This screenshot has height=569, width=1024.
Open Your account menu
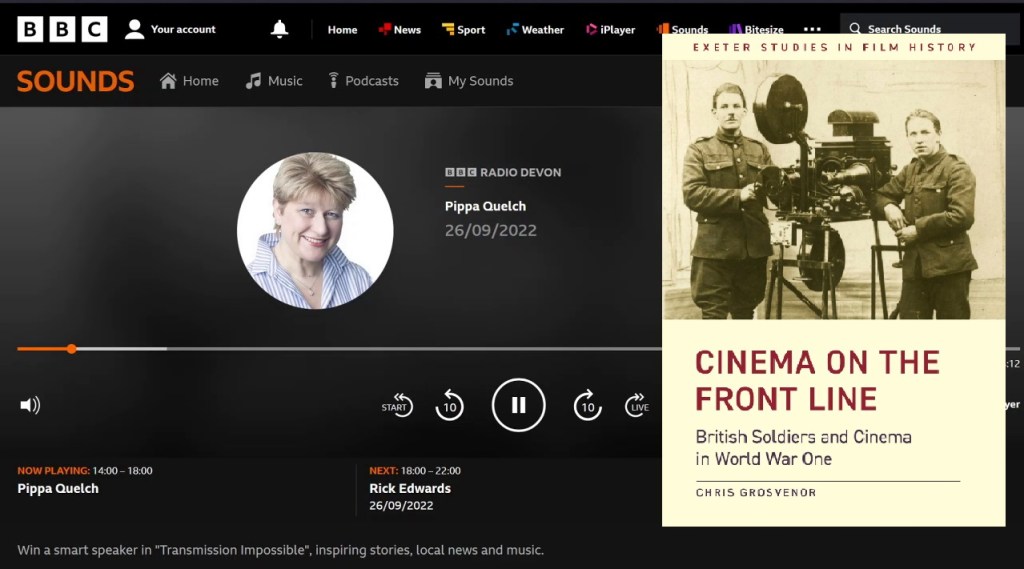pos(170,29)
